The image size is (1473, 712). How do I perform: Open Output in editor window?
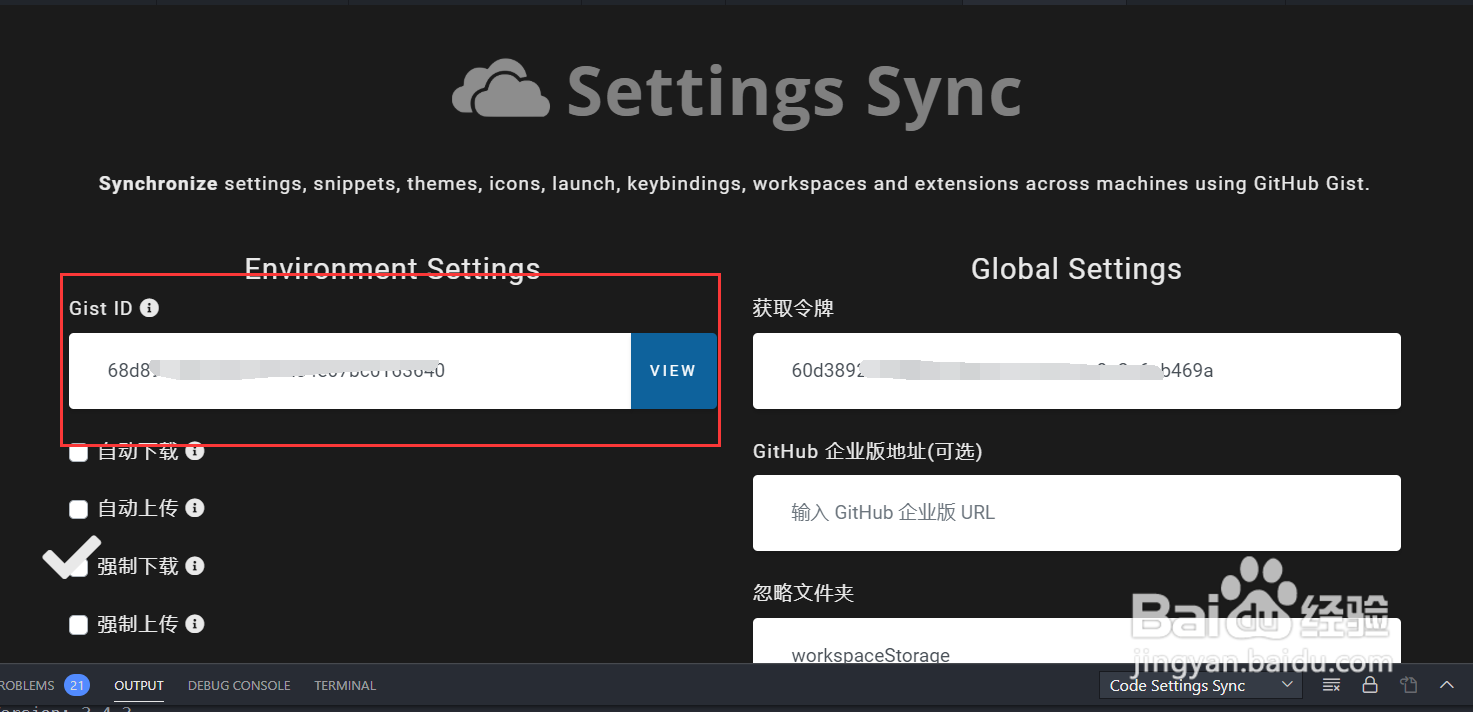[x=1409, y=685]
